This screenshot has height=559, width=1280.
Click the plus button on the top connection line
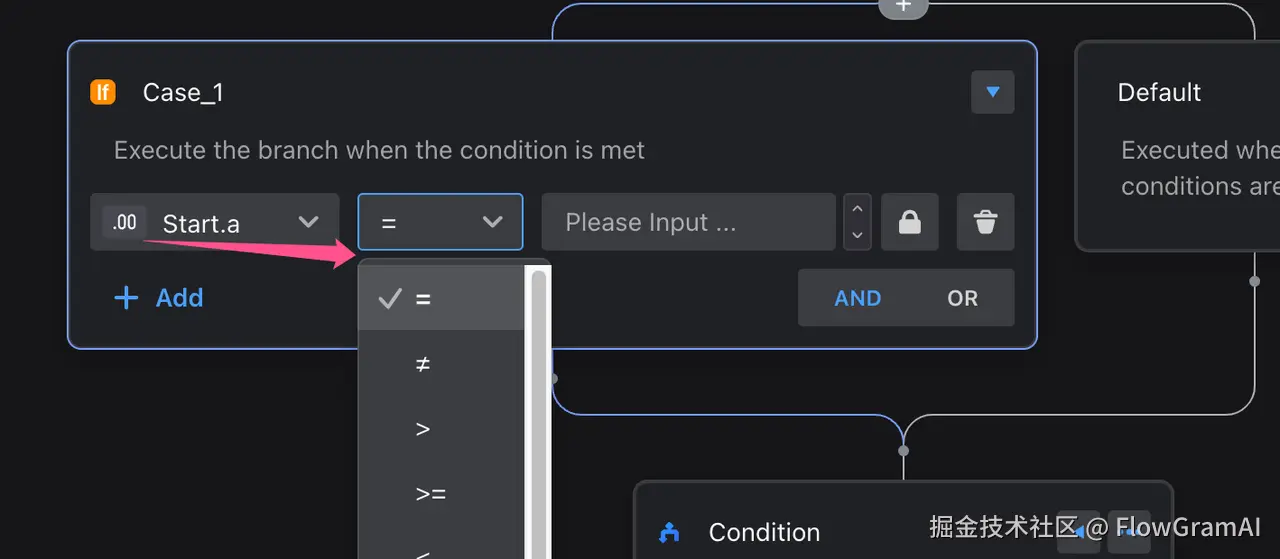click(x=903, y=6)
